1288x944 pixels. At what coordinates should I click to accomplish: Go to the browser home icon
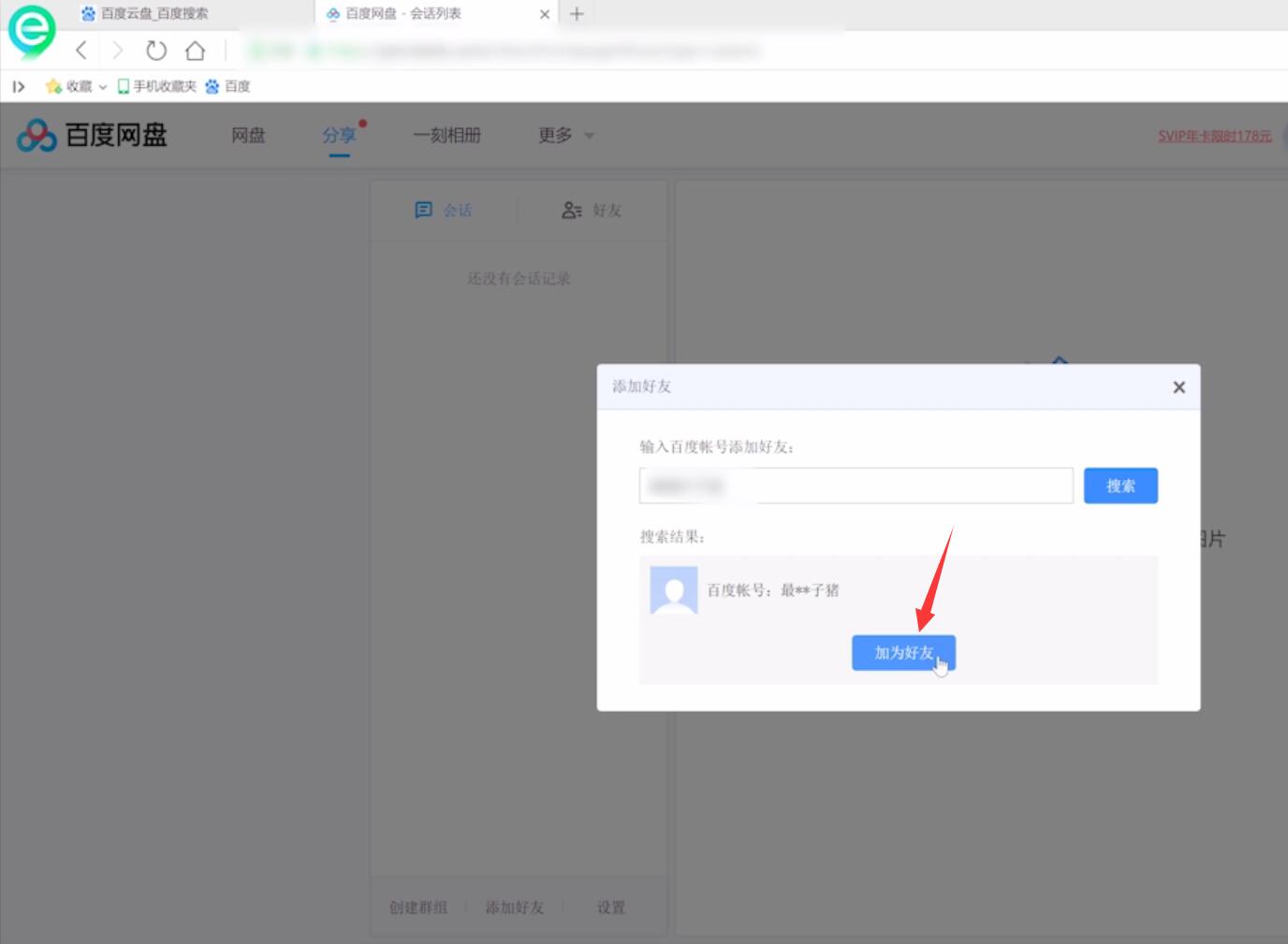pyautogui.click(x=195, y=51)
